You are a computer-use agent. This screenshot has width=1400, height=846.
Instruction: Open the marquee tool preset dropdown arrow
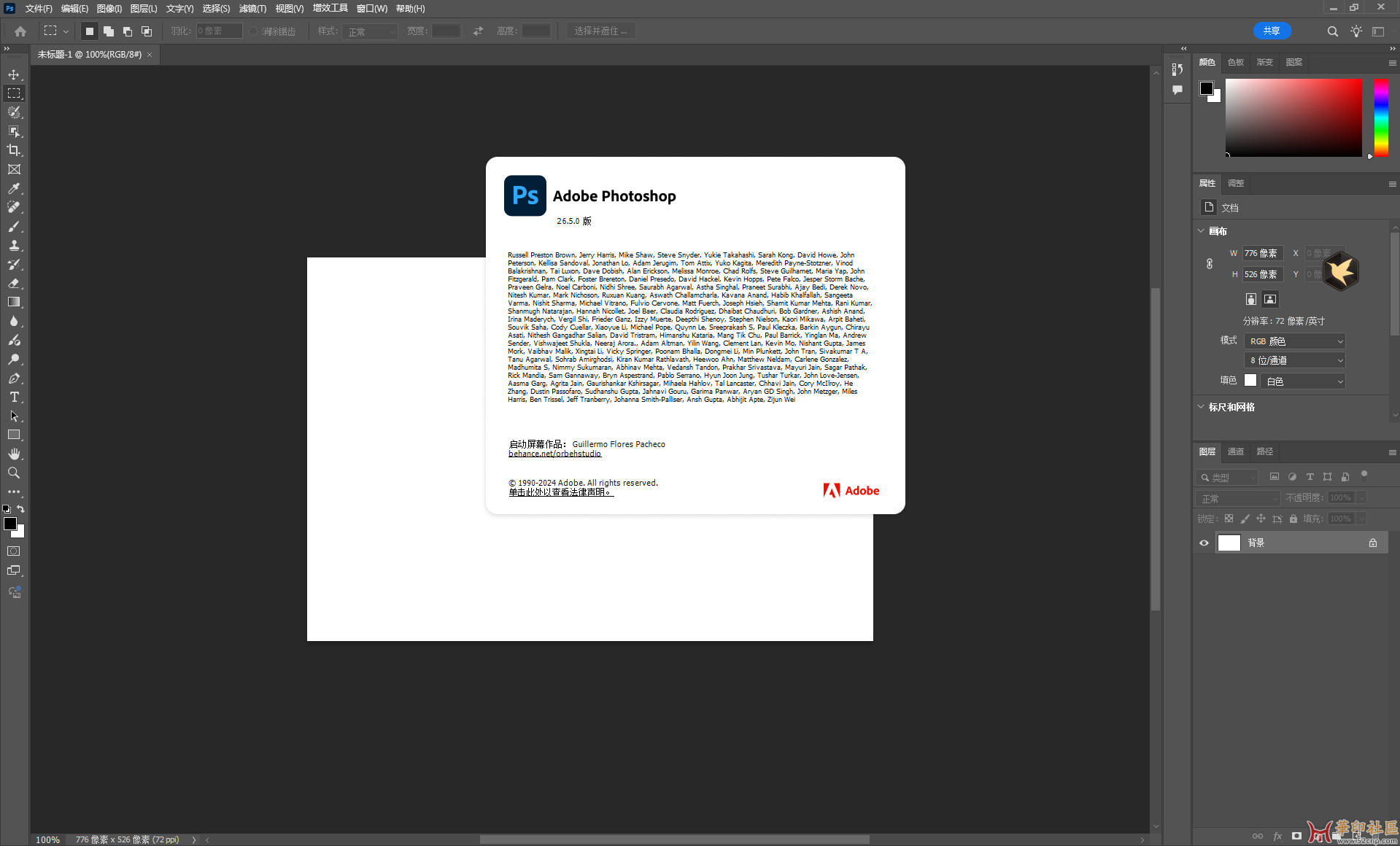[66, 31]
